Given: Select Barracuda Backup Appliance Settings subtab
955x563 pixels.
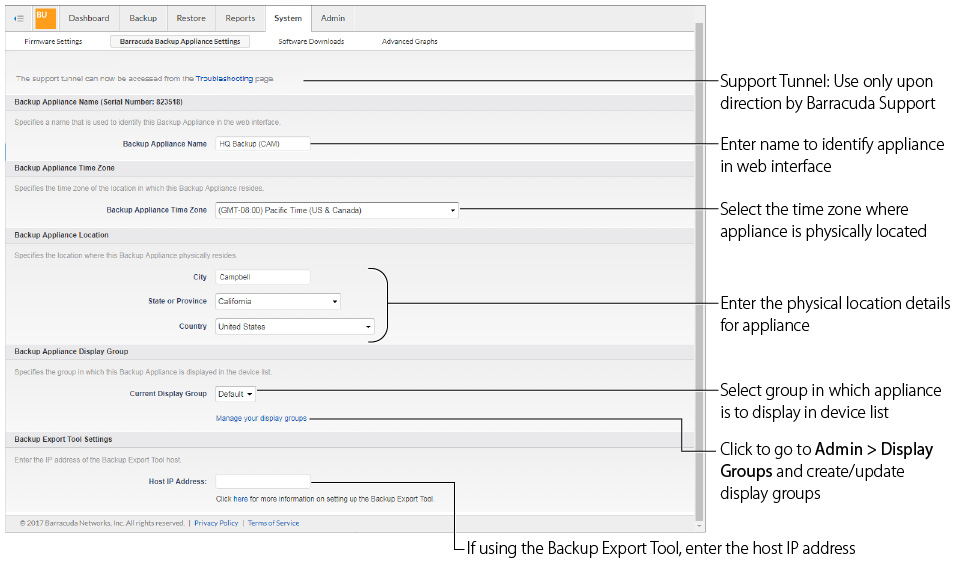Looking at the screenshot, I should pos(180,41).
